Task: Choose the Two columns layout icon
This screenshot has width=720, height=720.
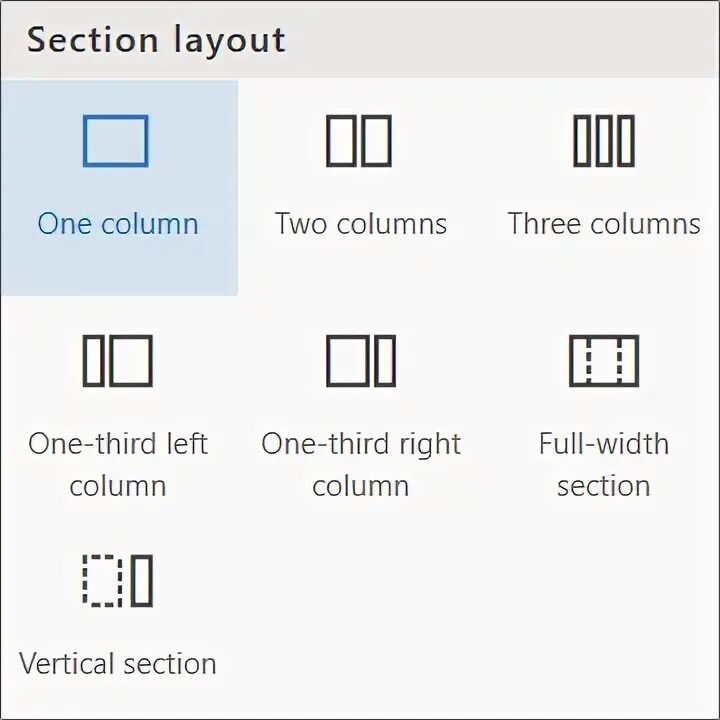Action: (359, 141)
